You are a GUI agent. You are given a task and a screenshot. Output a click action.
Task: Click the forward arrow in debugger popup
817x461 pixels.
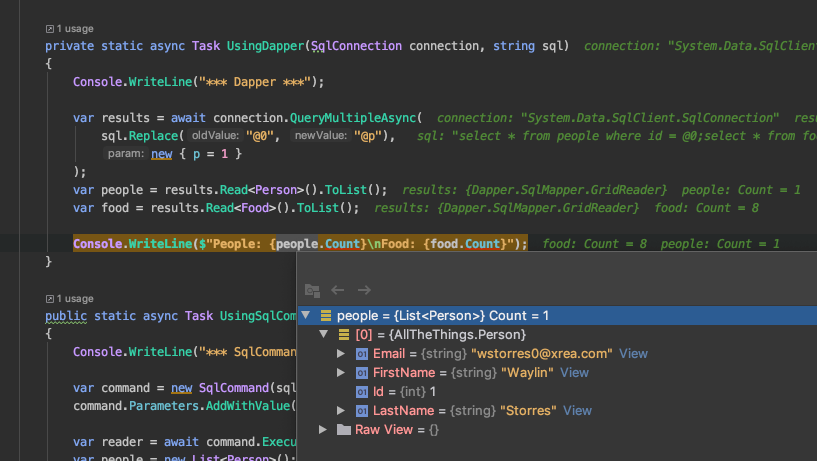pos(364,290)
